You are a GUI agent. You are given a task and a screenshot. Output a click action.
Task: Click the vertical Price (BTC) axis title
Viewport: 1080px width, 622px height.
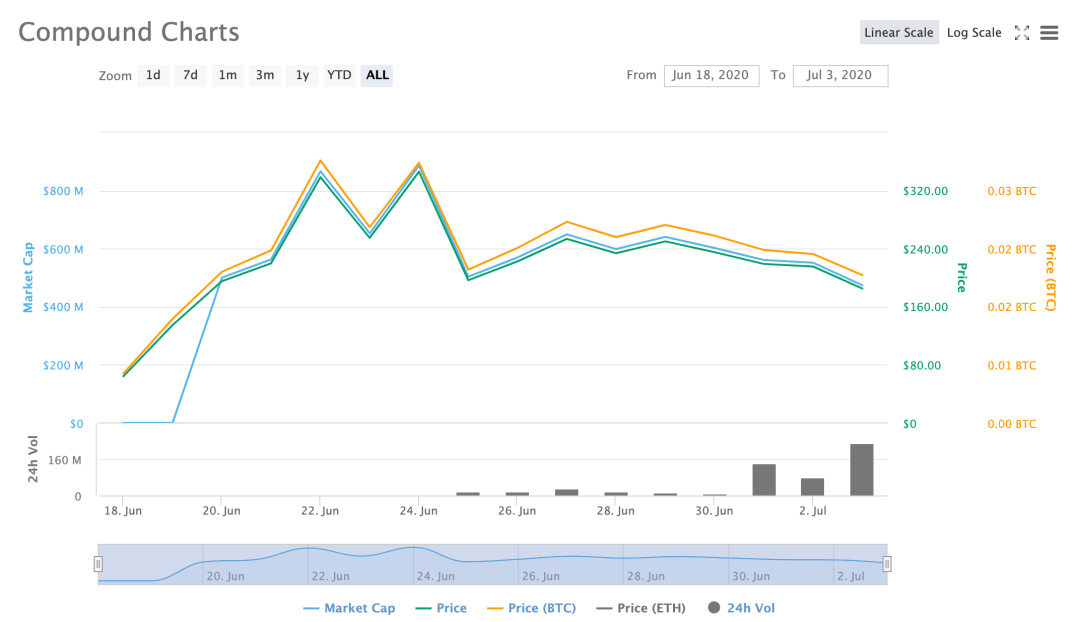1050,278
